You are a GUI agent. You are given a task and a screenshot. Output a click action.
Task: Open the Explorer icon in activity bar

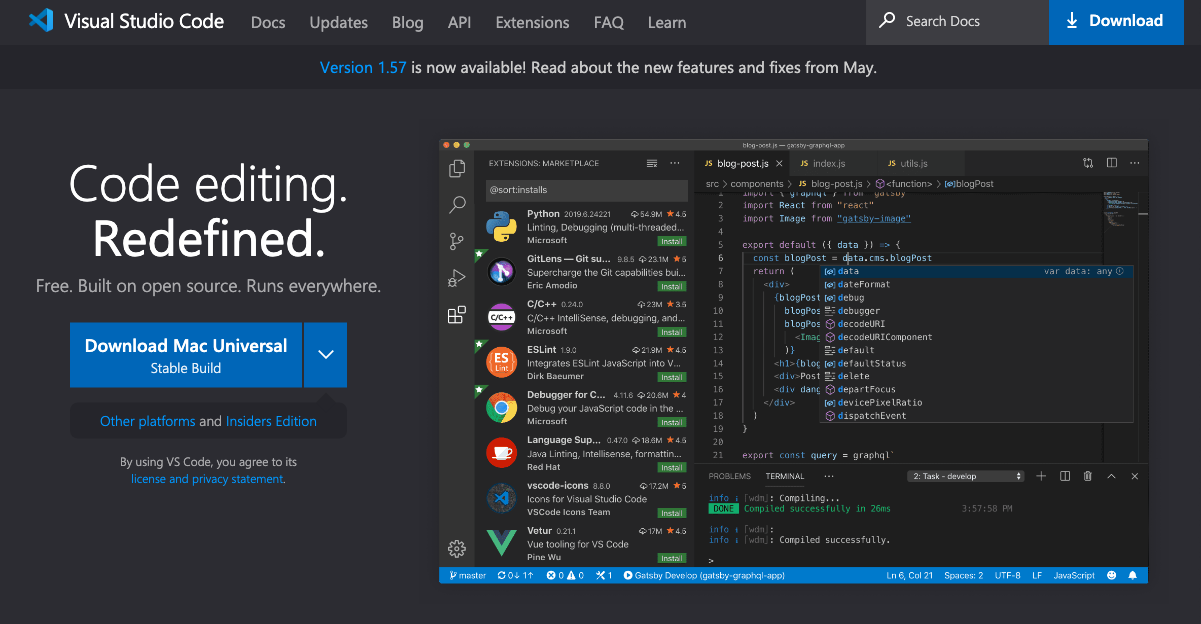[457, 169]
